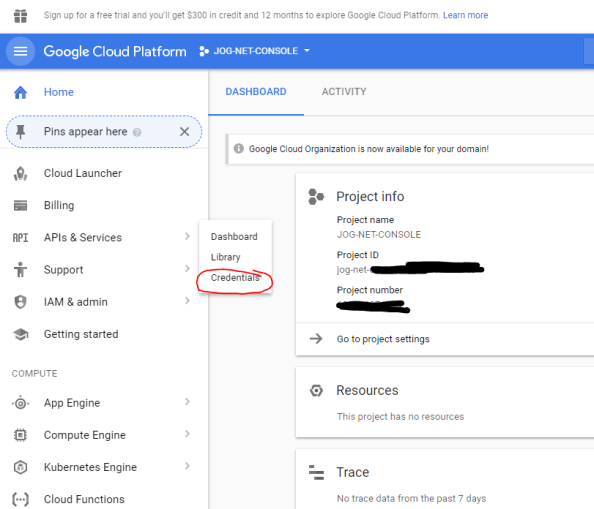Expand the Support submenu chevron
The image size is (594, 509).
pyautogui.click(x=187, y=269)
